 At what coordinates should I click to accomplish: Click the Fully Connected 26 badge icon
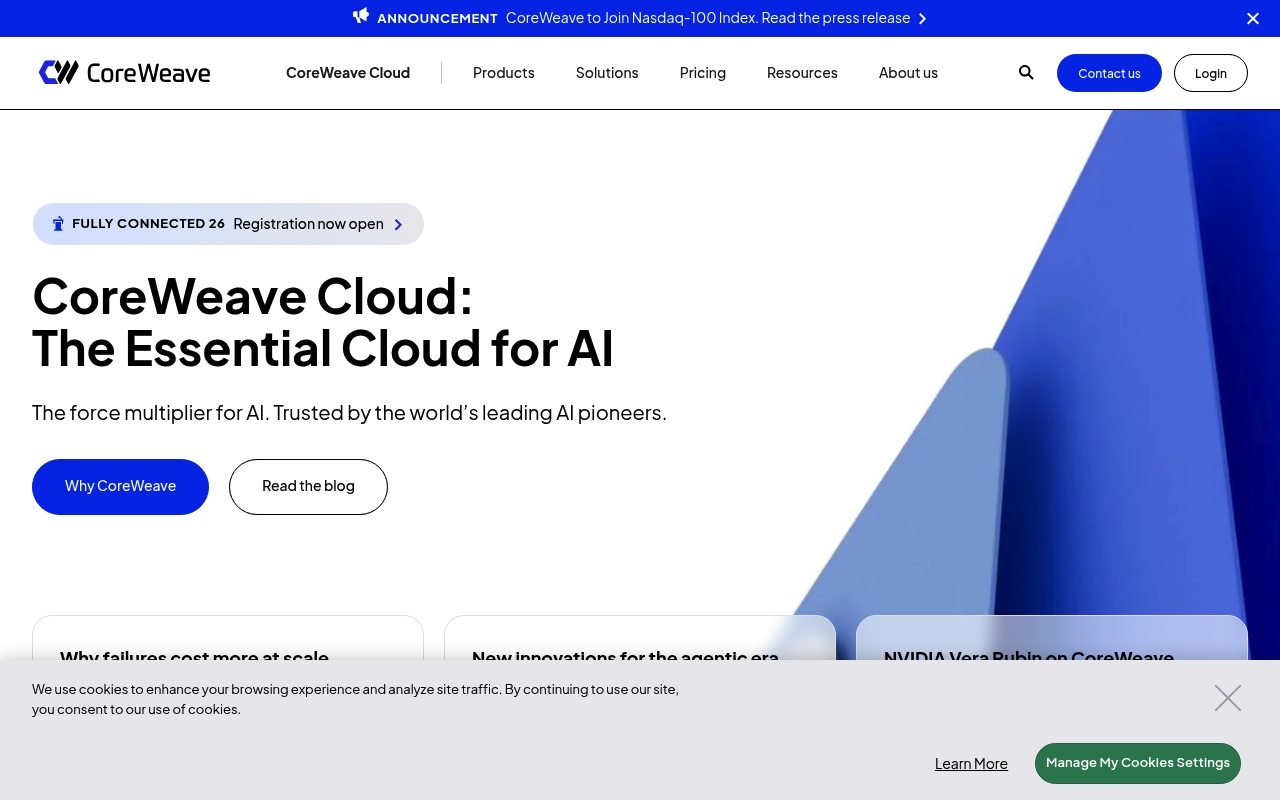[58, 224]
